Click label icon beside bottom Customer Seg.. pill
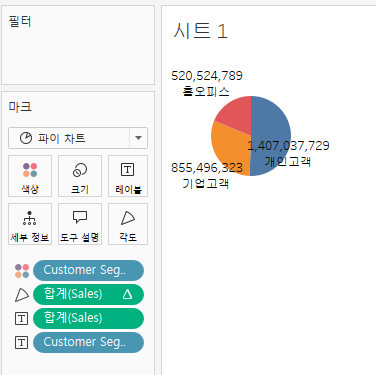The height and width of the screenshot is (375, 376). tap(22, 343)
